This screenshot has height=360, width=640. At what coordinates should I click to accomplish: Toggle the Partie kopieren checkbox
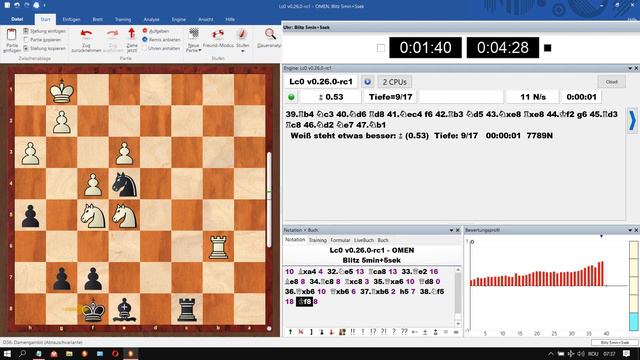26,40
